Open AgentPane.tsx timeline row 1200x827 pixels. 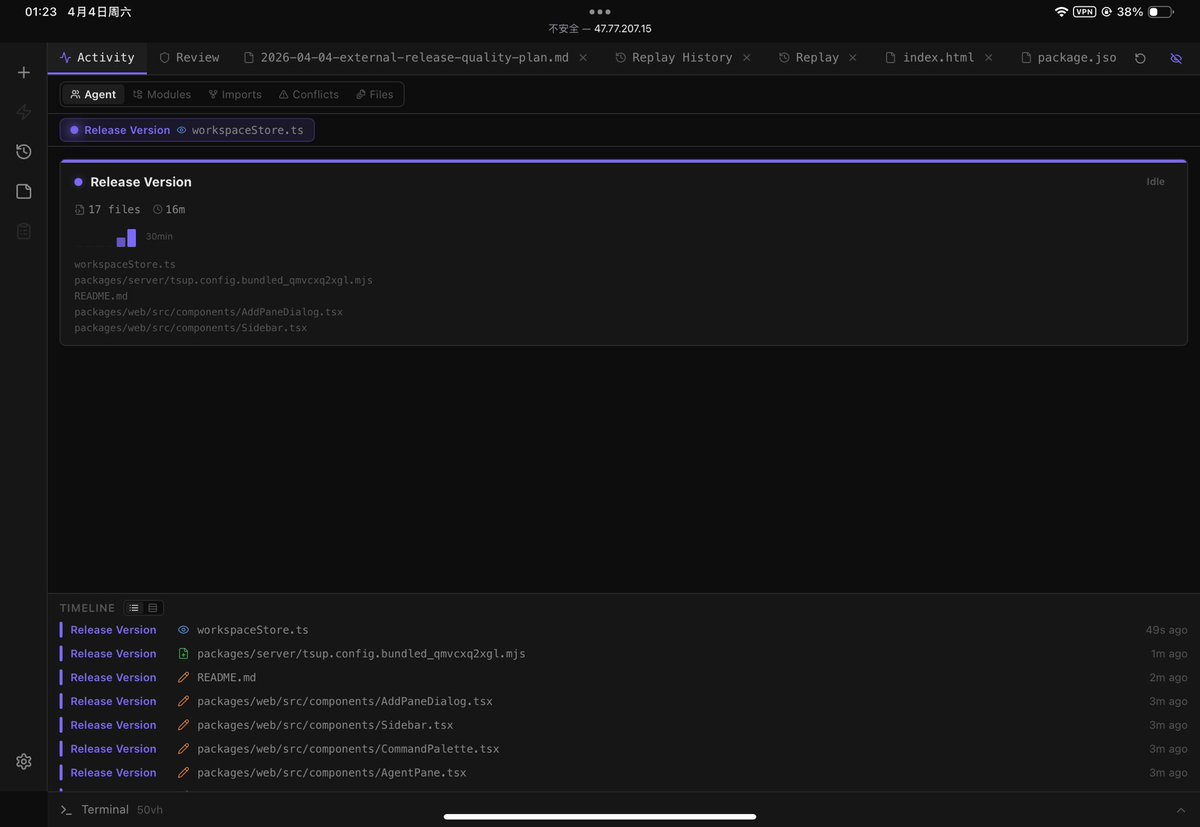tap(623, 773)
